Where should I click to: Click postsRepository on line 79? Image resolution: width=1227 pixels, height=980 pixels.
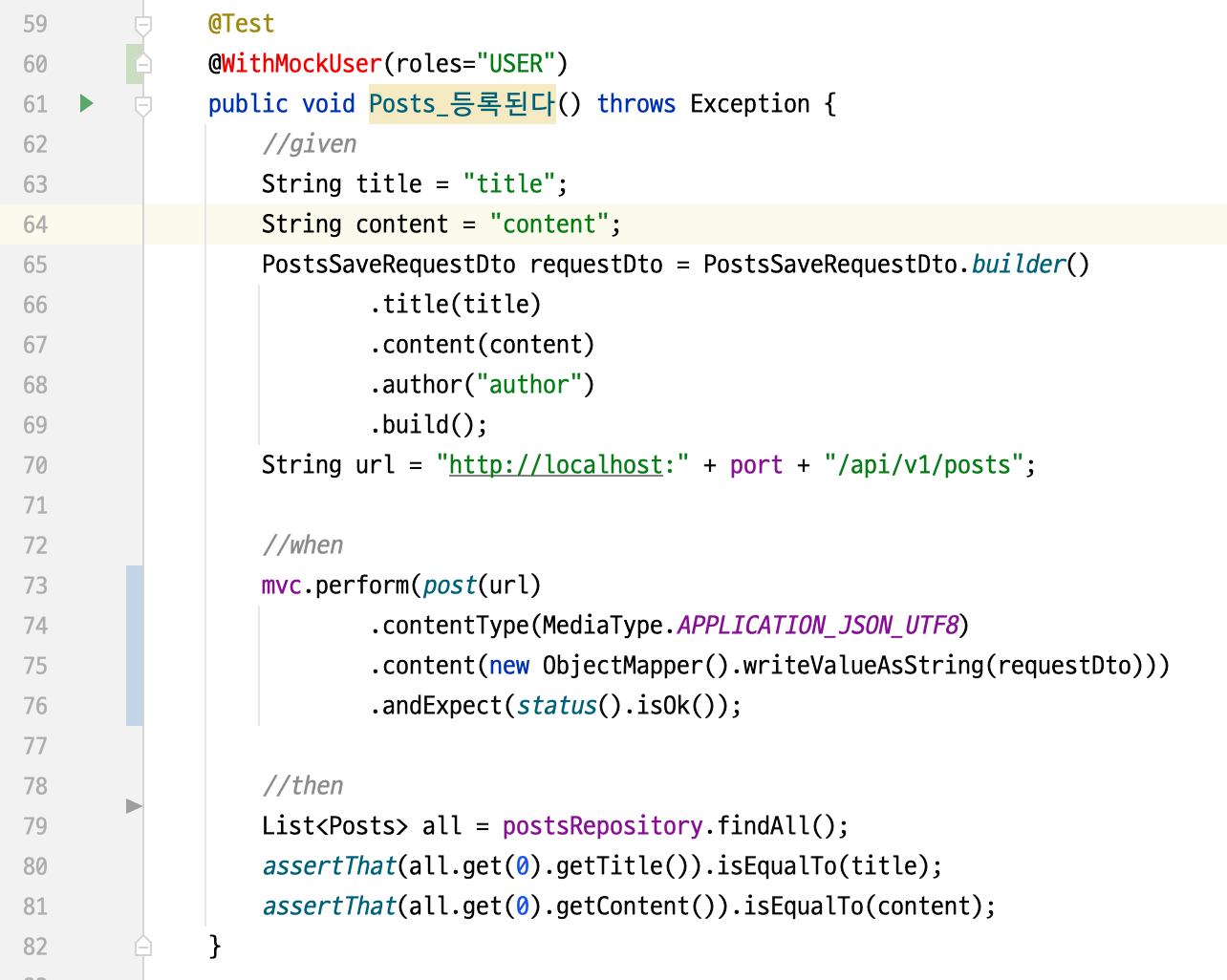[x=603, y=826]
